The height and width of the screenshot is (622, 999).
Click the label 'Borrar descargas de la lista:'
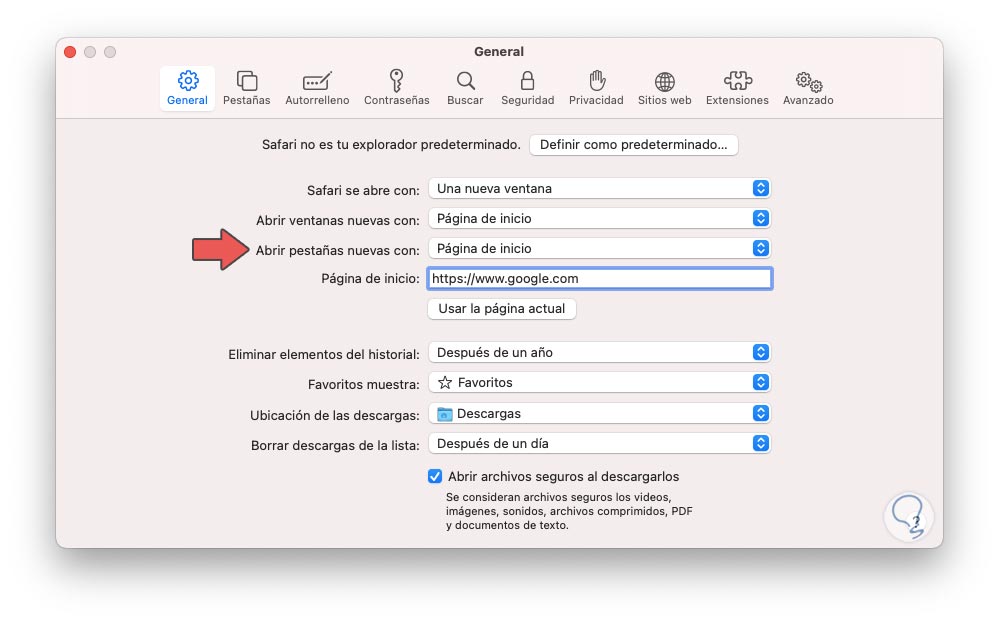pyautogui.click(x=335, y=445)
